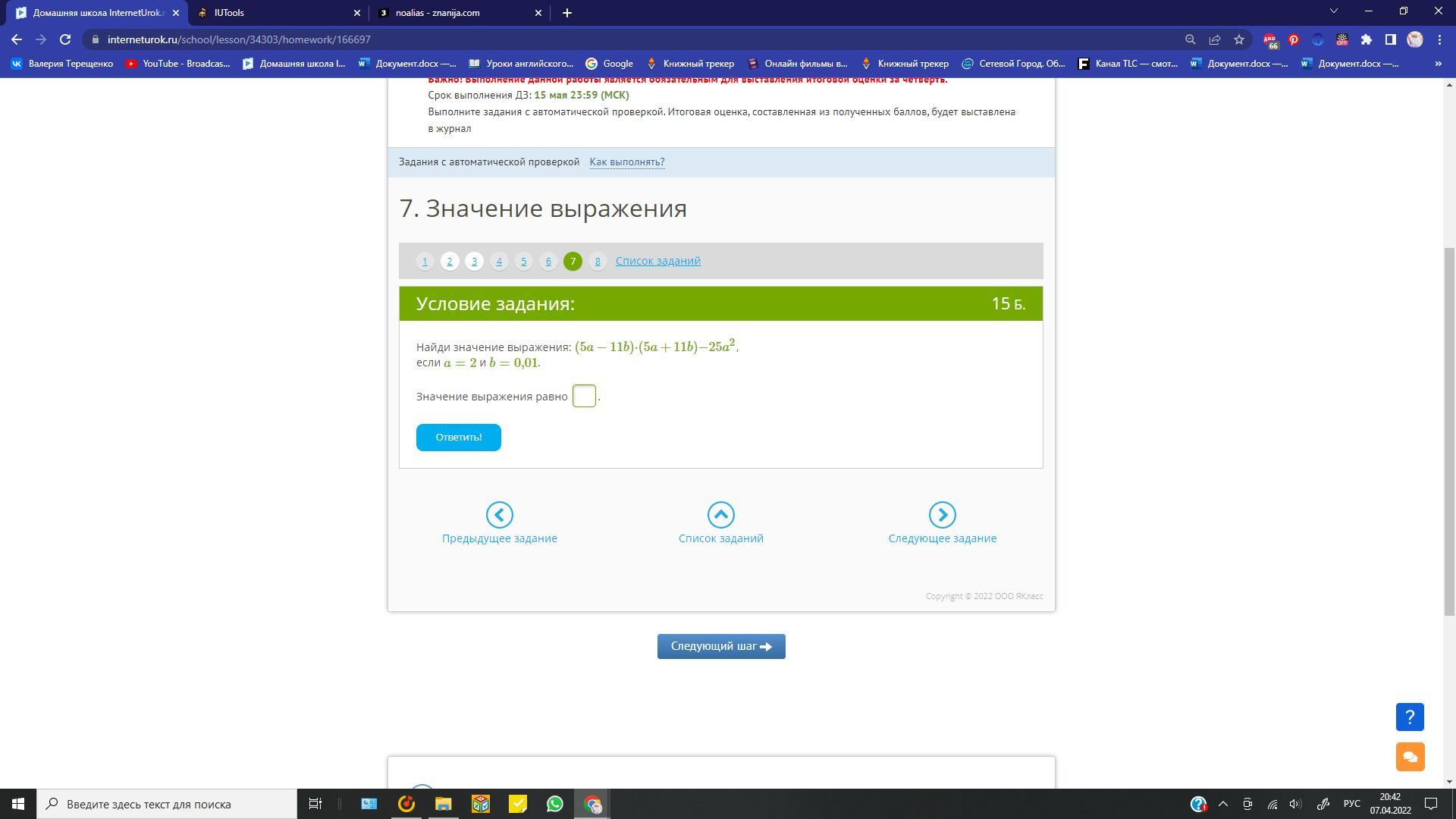Click the Next task circle arrow icon
1456x819 pixels.
942,515
